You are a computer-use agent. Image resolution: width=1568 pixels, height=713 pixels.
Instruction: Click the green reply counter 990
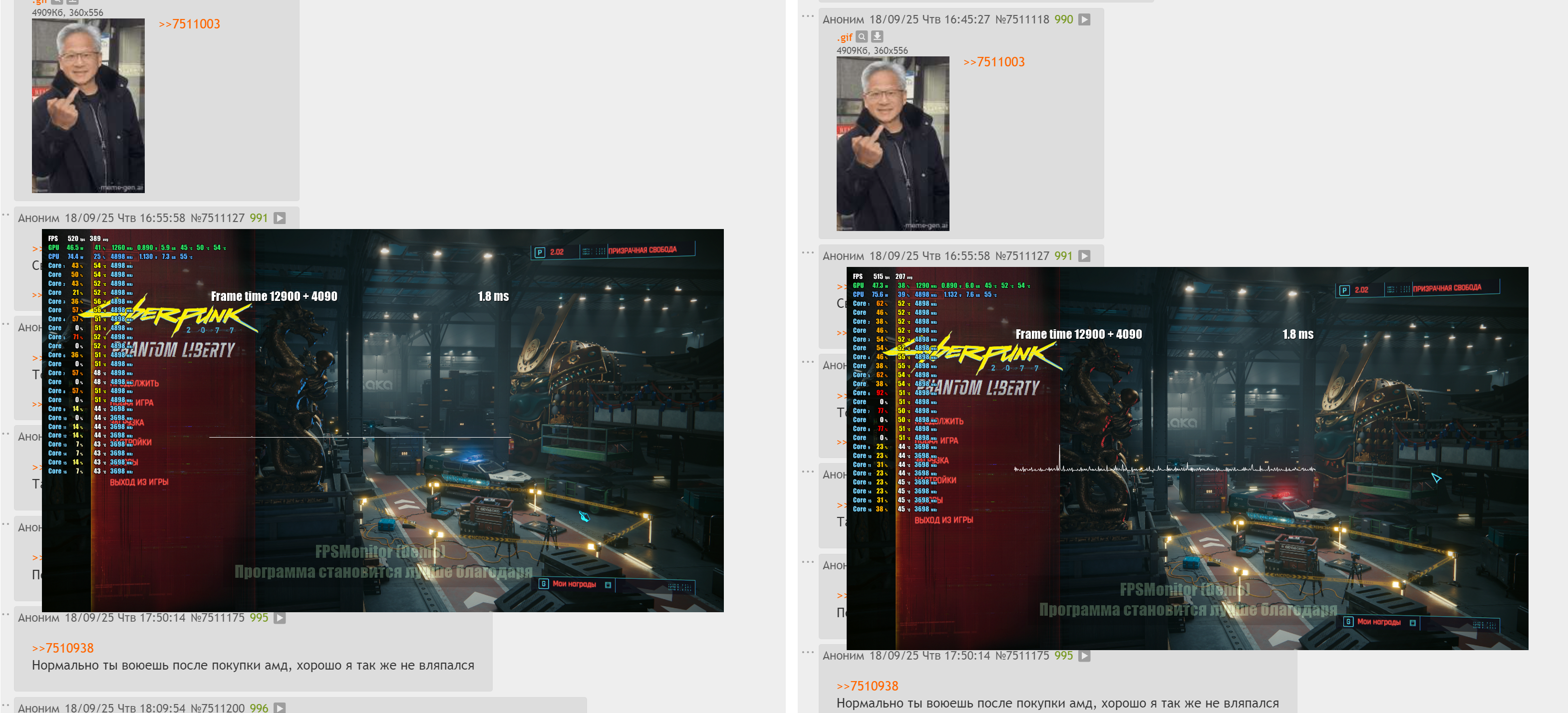tap(1063, 19)
